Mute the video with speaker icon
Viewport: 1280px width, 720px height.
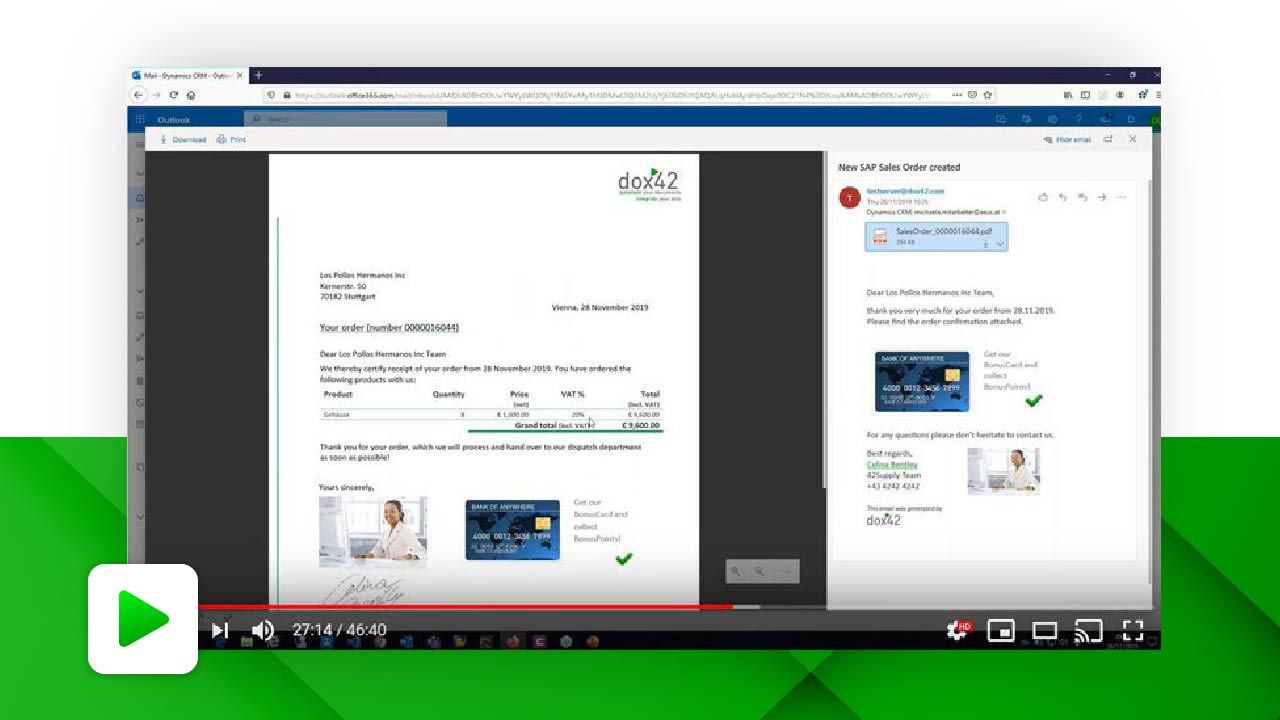(x=263, y=630)
